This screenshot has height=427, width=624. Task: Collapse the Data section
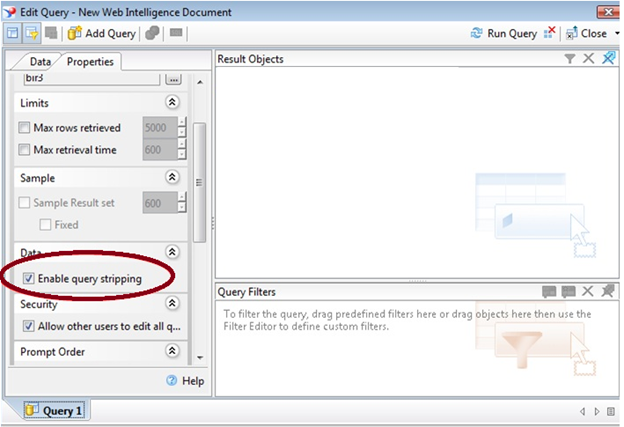[x=172, y=252]
